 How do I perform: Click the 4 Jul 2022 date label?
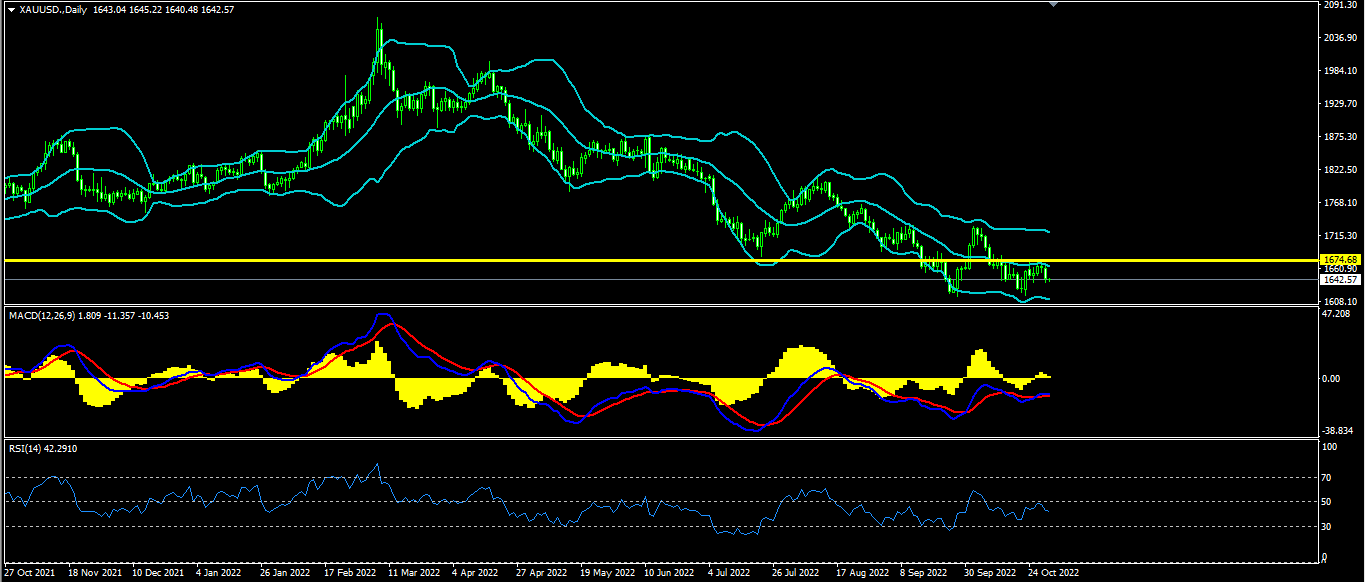(729, 574)
